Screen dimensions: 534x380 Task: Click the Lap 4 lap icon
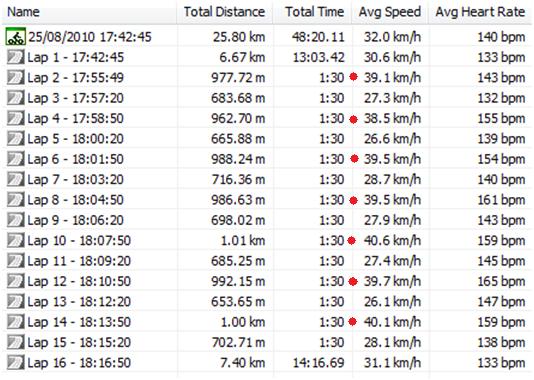pyautogui.click(x=16, y=118)
